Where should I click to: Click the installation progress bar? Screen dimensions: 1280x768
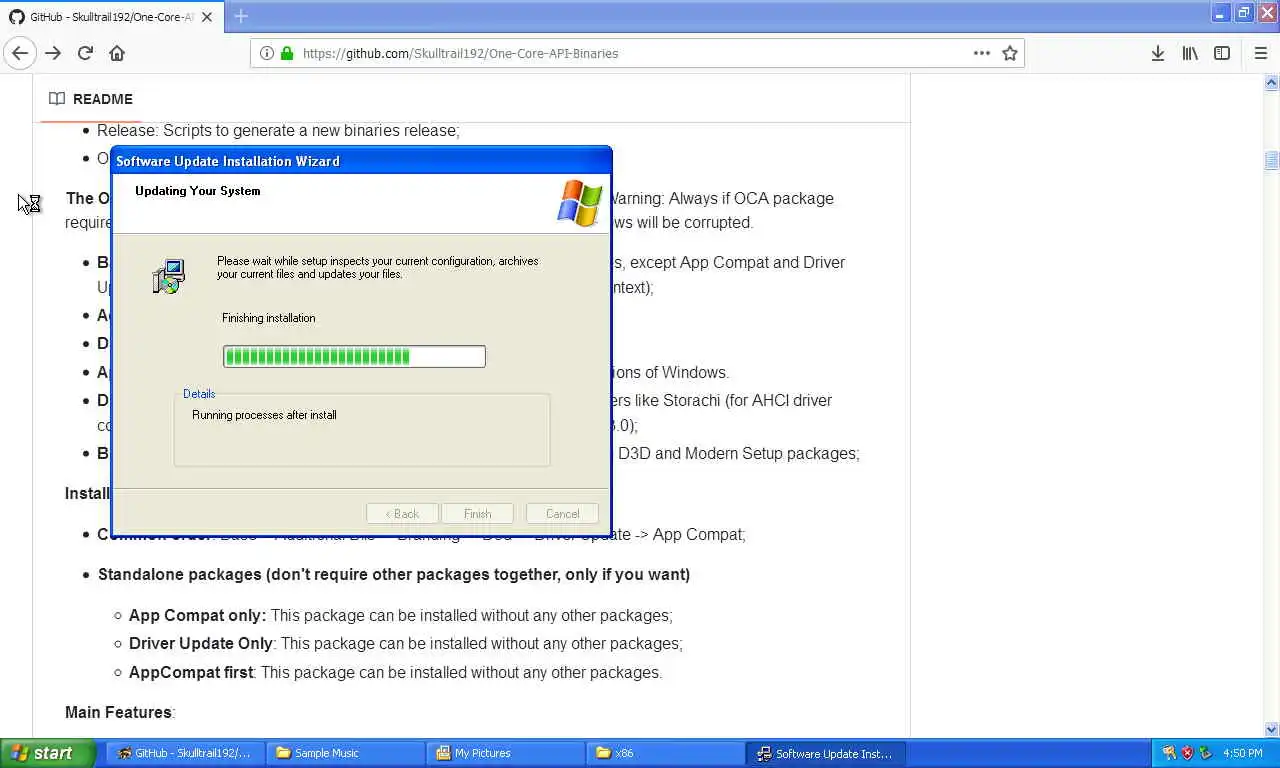(x=354, y=356)
